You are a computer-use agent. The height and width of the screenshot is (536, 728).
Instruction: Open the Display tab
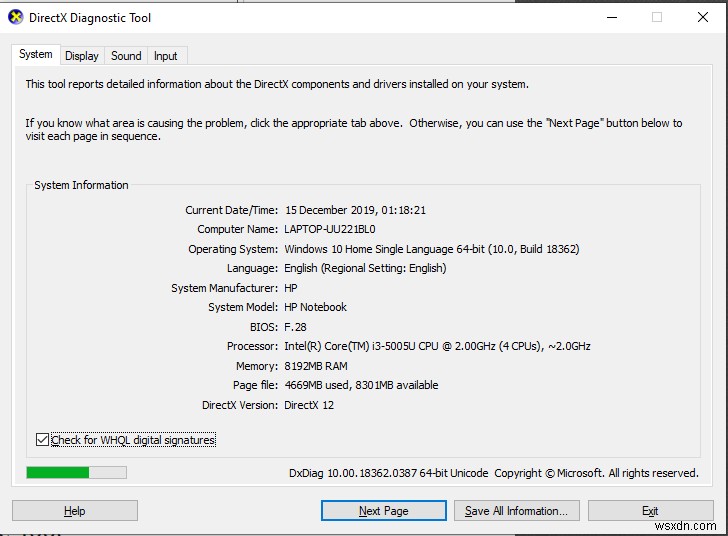point(82,56)
